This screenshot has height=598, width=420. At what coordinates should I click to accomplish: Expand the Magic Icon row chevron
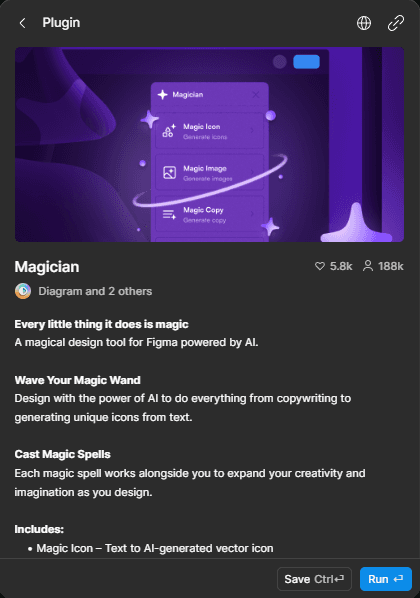(253, 130)
